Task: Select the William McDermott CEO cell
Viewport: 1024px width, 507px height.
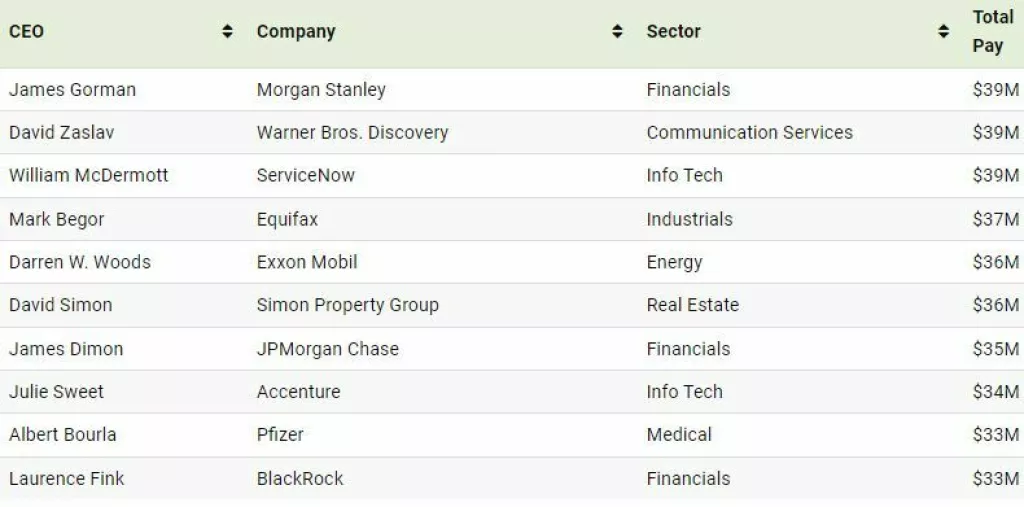Action: tap(88, 176)
